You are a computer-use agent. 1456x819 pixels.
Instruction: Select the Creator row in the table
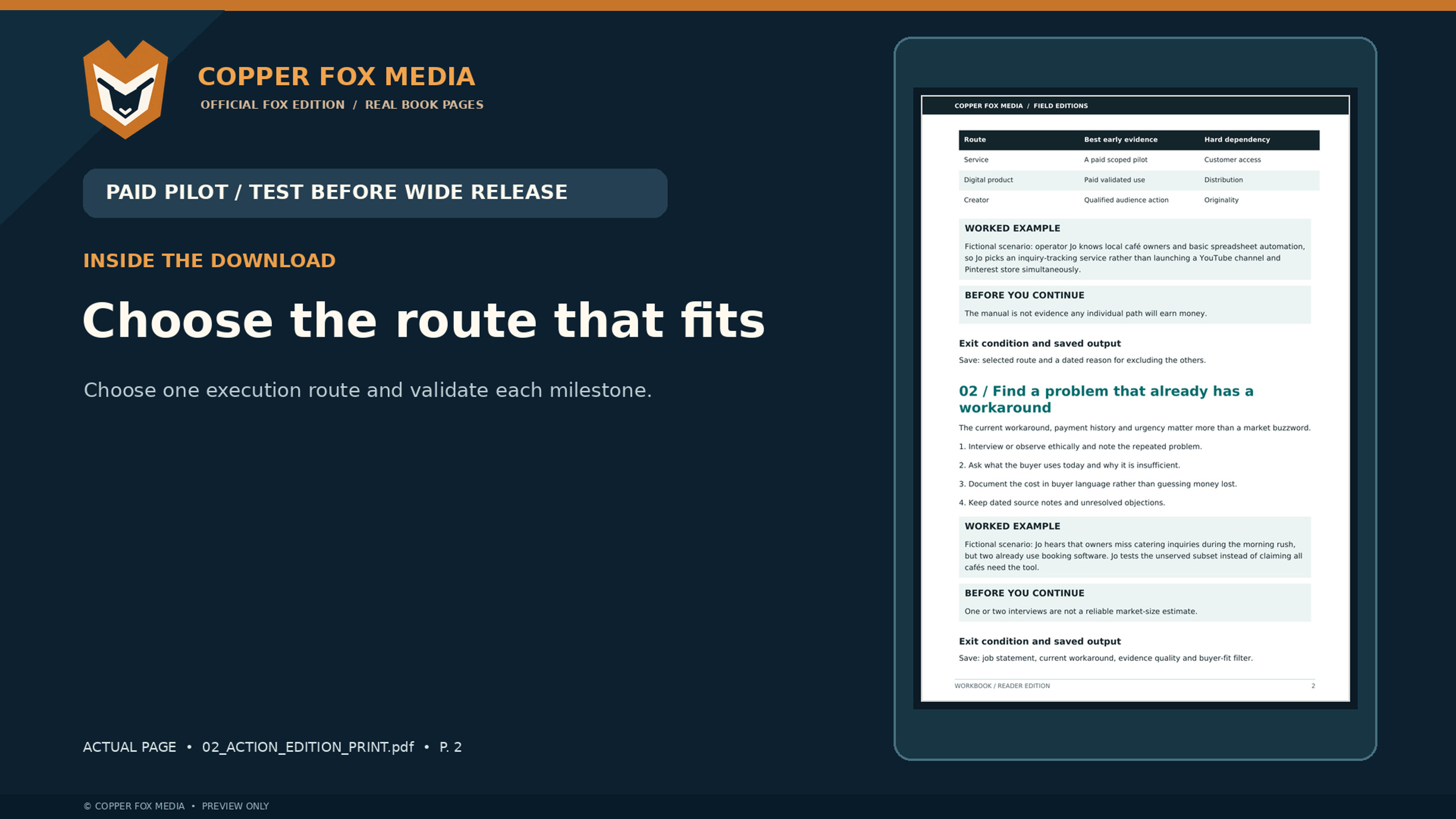tap(1139, 200)
